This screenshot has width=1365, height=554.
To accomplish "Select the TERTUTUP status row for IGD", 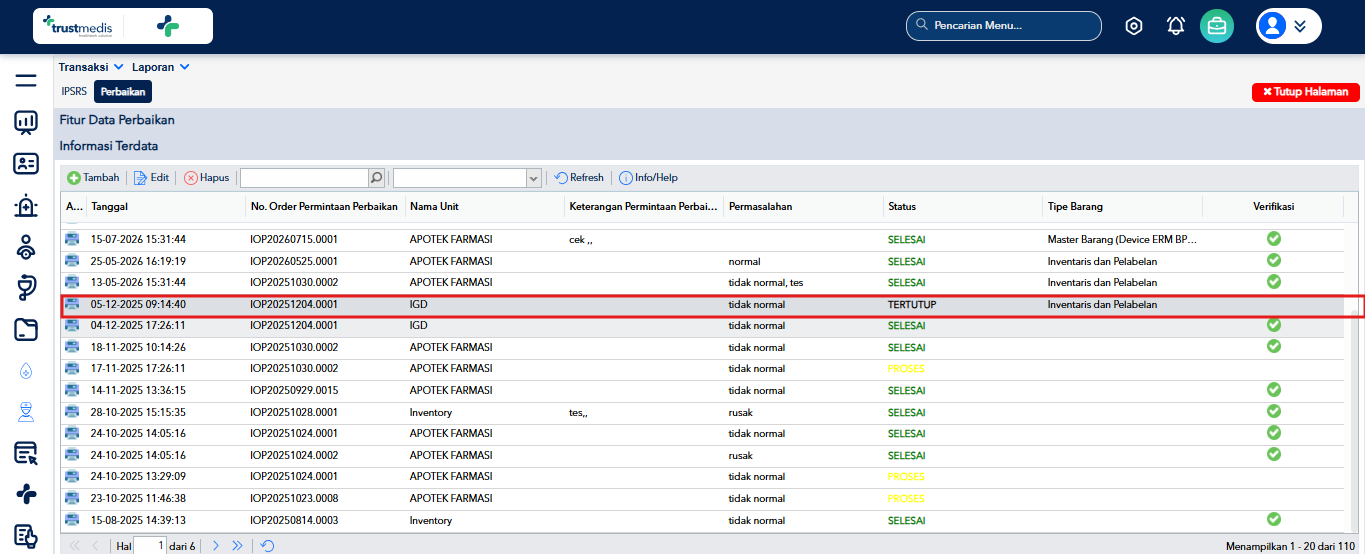I will tap(710, 304).
